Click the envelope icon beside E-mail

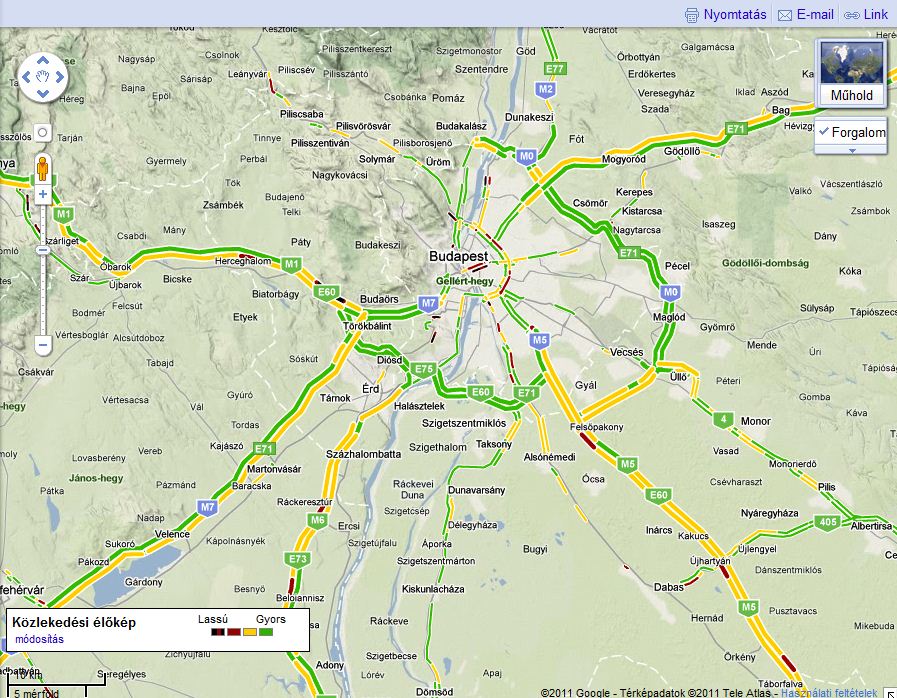[x=785, y=15]
